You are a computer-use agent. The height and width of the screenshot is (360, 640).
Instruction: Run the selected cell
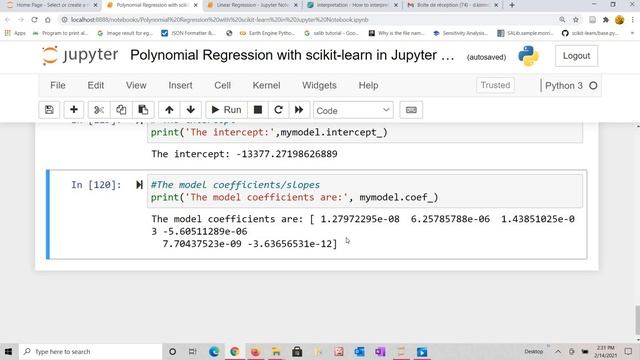pos(227,110)
